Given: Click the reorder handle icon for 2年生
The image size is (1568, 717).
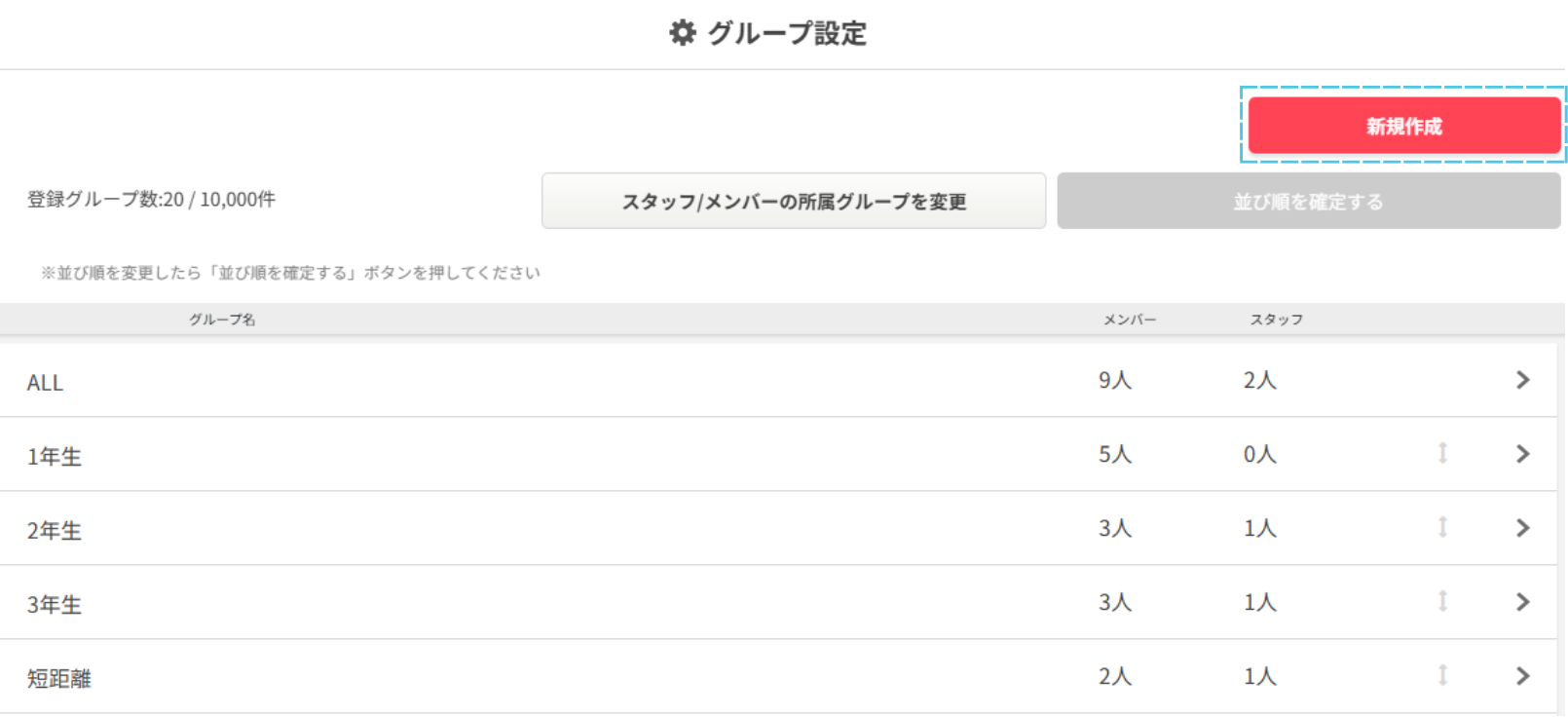Looking at the screenshot, I should (1443, 527).
